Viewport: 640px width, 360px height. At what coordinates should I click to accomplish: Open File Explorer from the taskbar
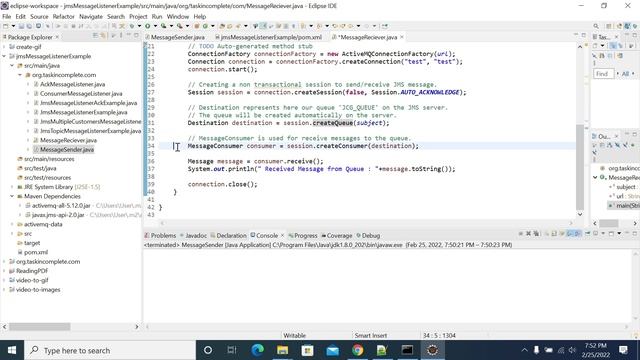pyautogui.click(x=282, y=350)
